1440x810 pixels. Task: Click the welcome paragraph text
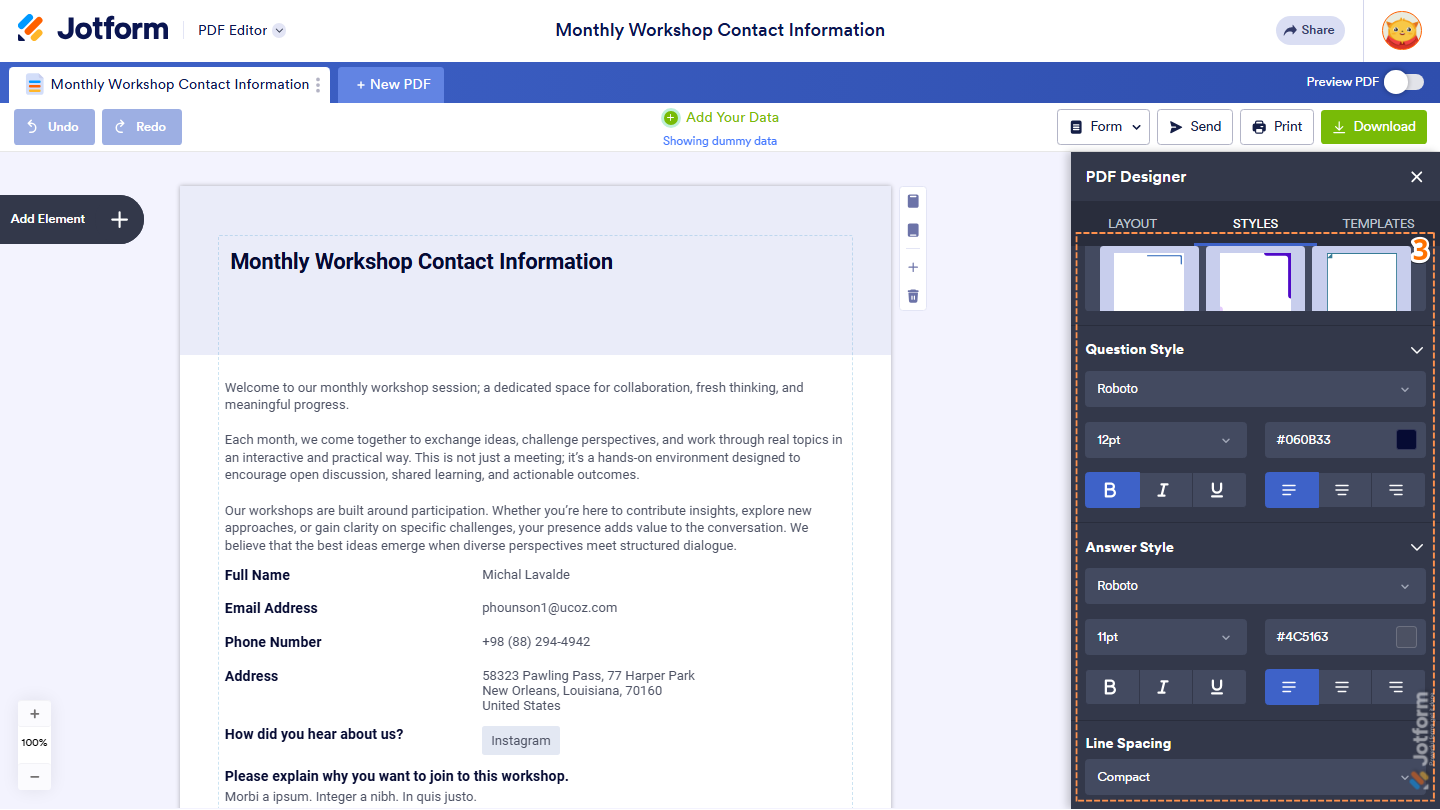514,396
